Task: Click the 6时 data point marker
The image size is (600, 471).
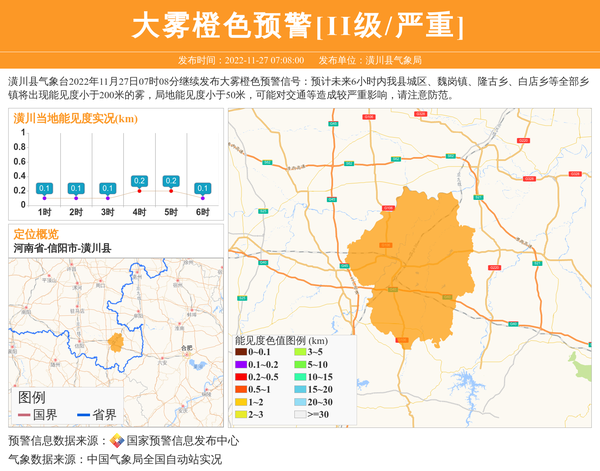Action: (x=203, y=198)
